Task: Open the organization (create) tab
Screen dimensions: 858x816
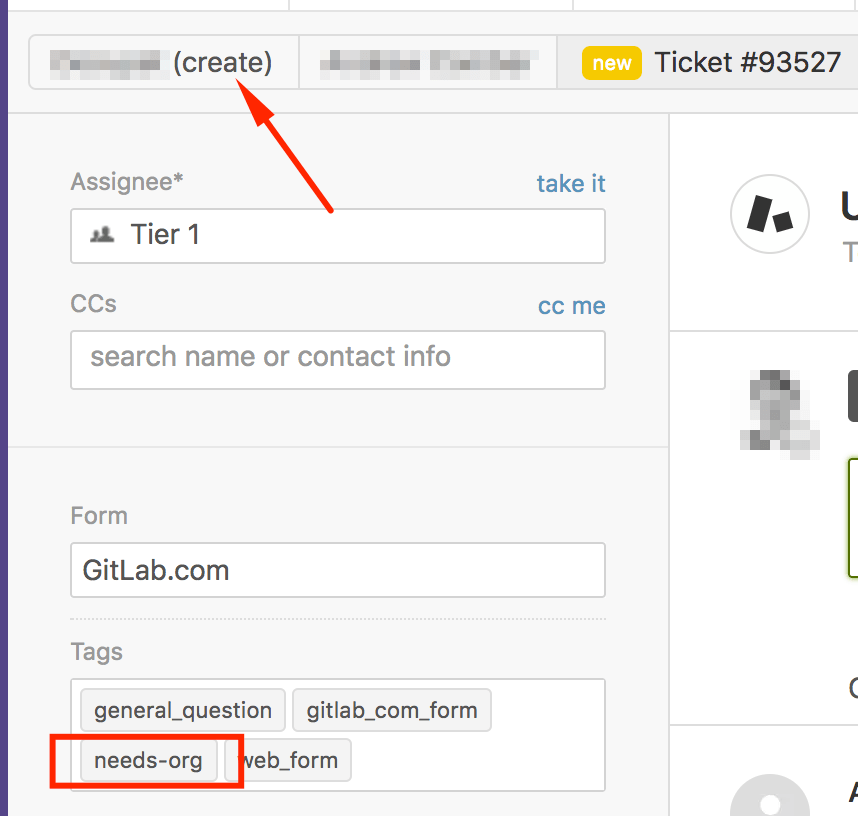Action: [x=164, y=62]
